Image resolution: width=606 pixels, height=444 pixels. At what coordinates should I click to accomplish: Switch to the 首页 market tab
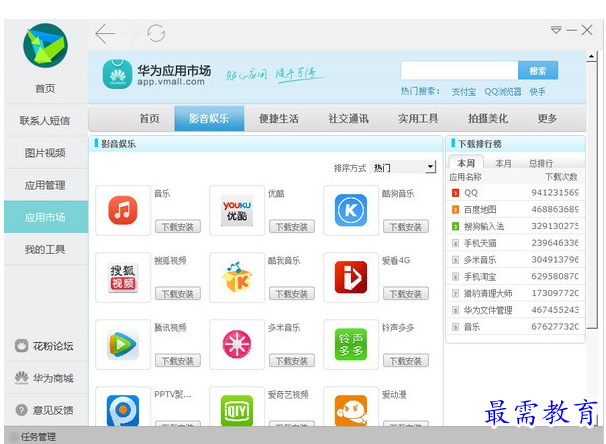point(149,119)
